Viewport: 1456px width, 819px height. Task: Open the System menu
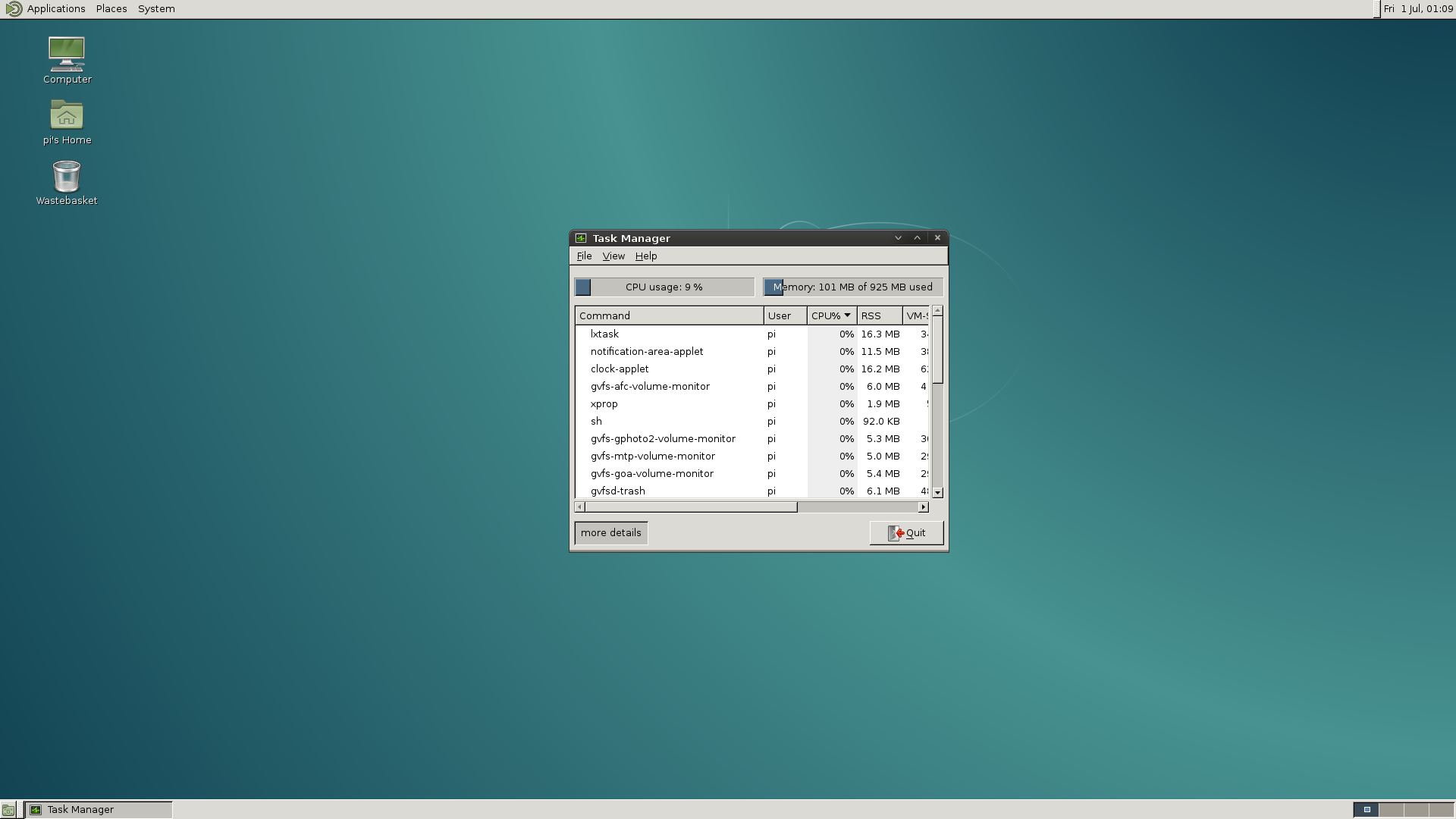point(156,9)
